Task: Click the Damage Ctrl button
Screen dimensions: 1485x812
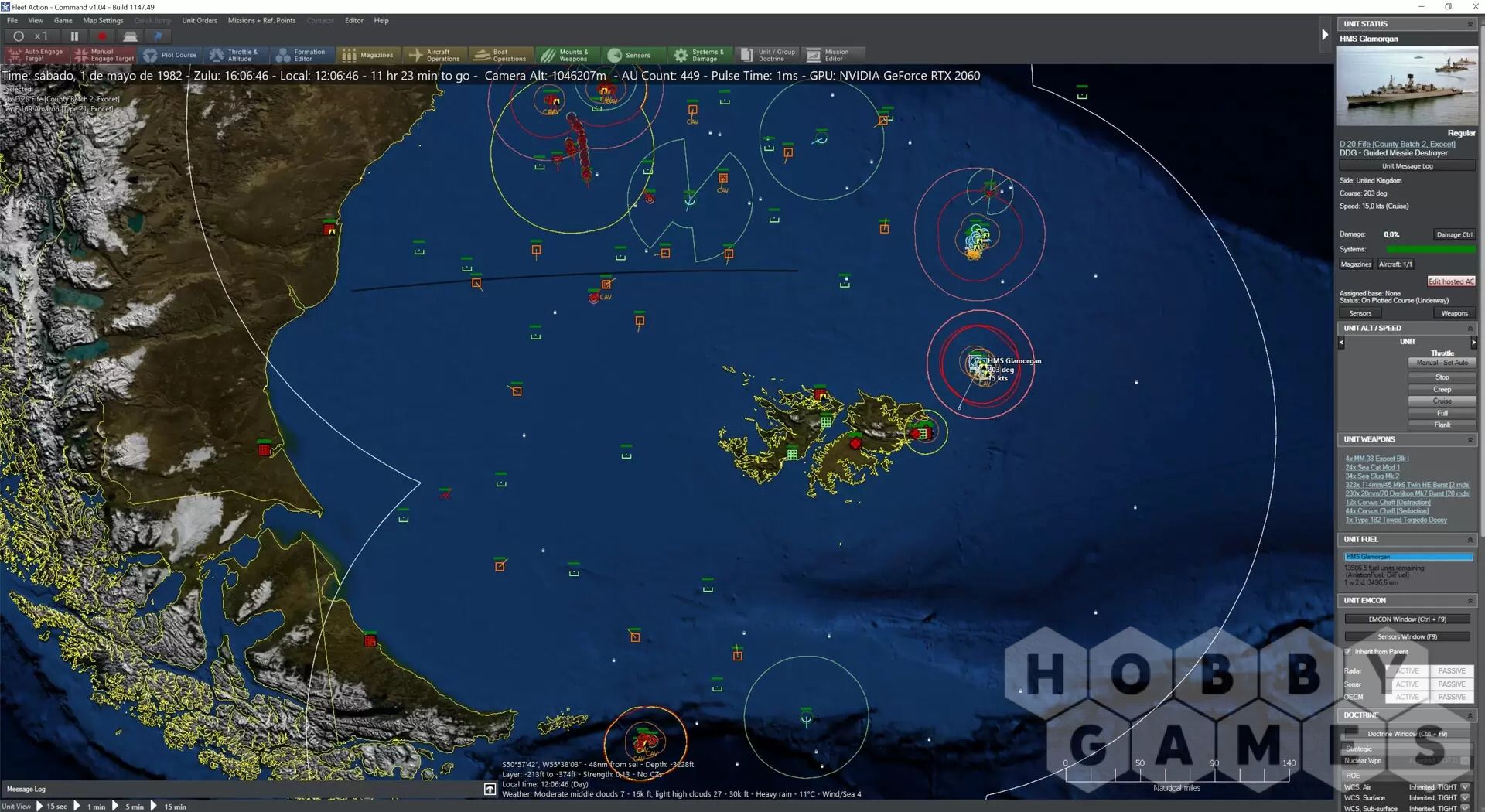Action: pyautogui.click(x=1454, y=235)
